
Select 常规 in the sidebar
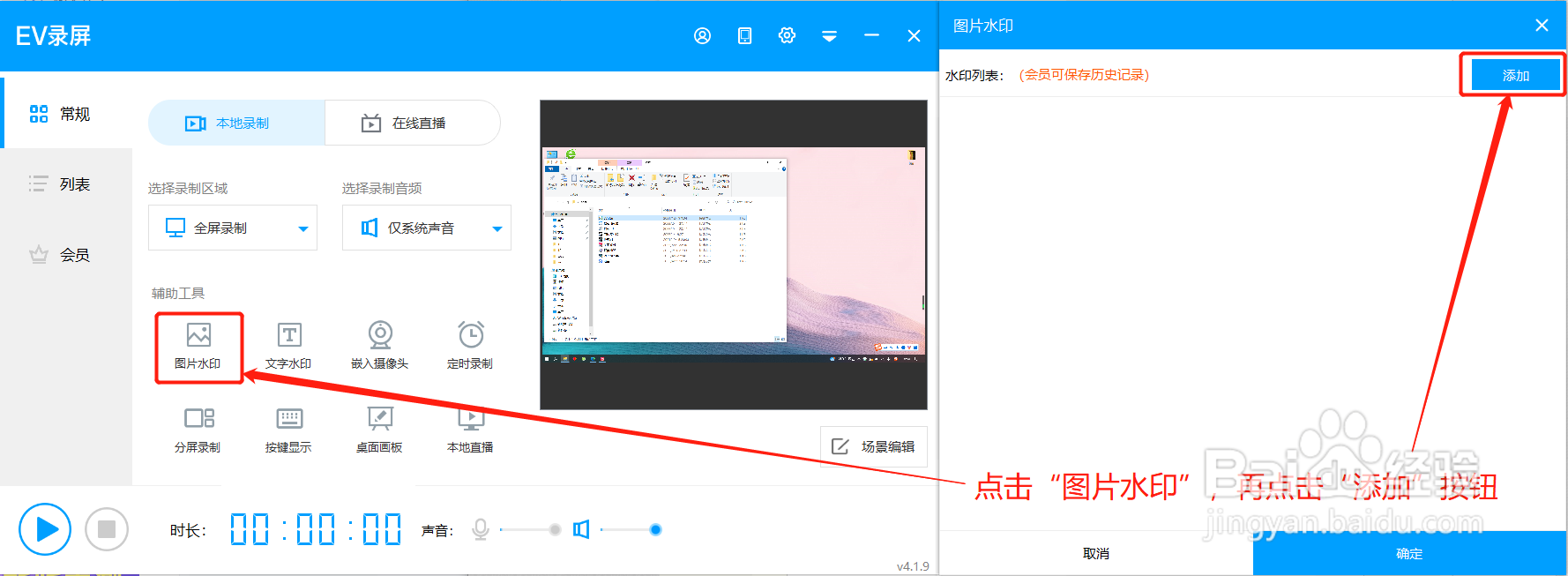[67, 114]
